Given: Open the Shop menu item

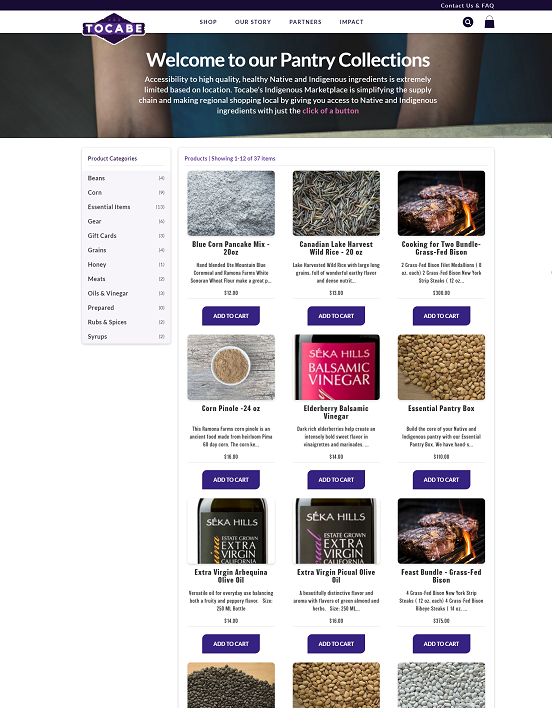Looking at the screenshot, I should 208,22.
